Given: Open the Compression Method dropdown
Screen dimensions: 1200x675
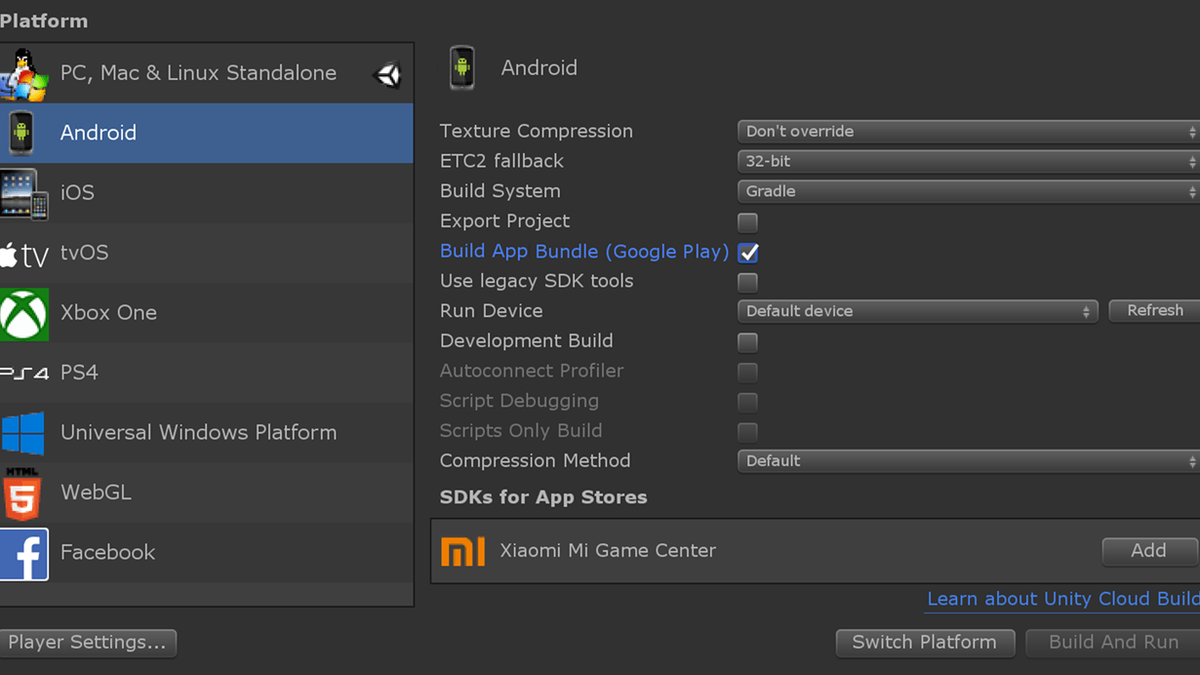Looking at the screenshot, I should tap(967, 461).
